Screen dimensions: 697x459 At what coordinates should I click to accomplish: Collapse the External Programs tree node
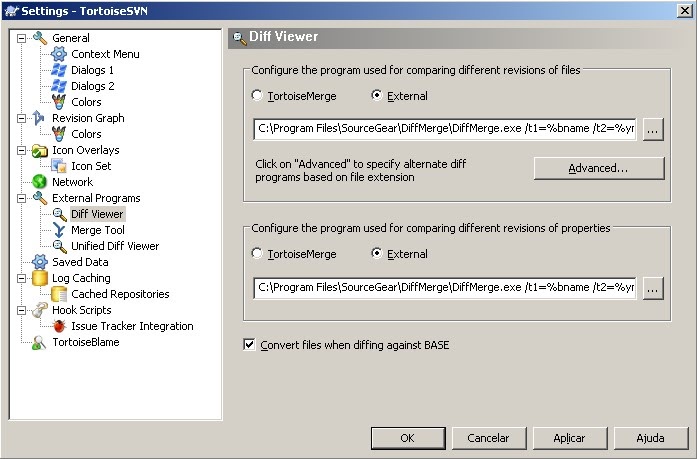[21, 198]
